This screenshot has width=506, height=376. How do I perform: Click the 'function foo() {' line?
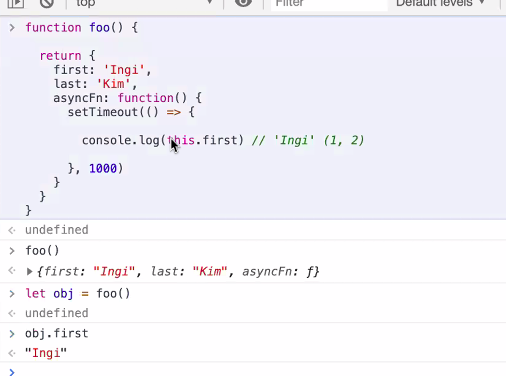[x=82, y=27]
